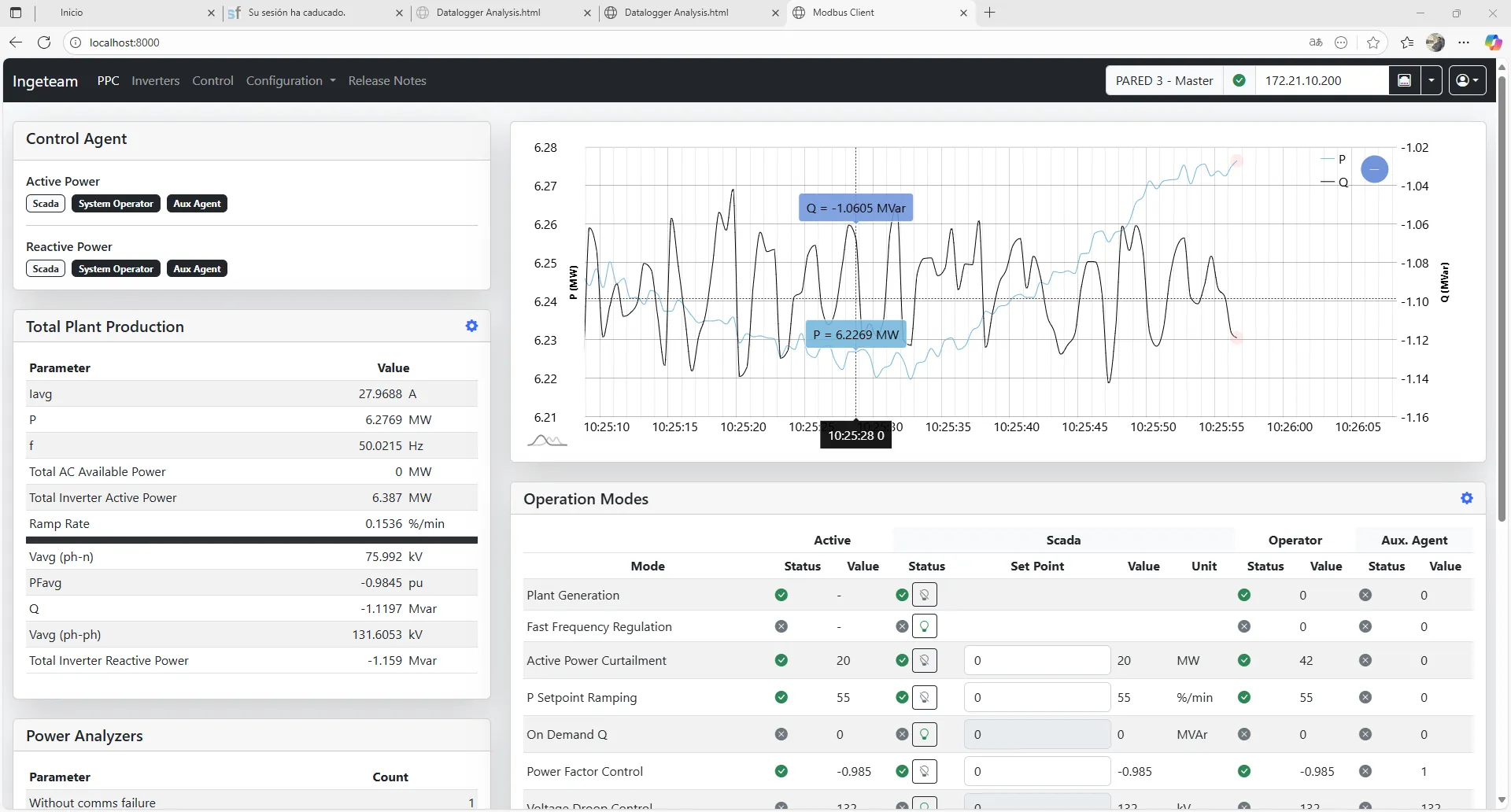
Task: Click the blue zoom-out circle on chart
Action: [x=1374, y=169]
